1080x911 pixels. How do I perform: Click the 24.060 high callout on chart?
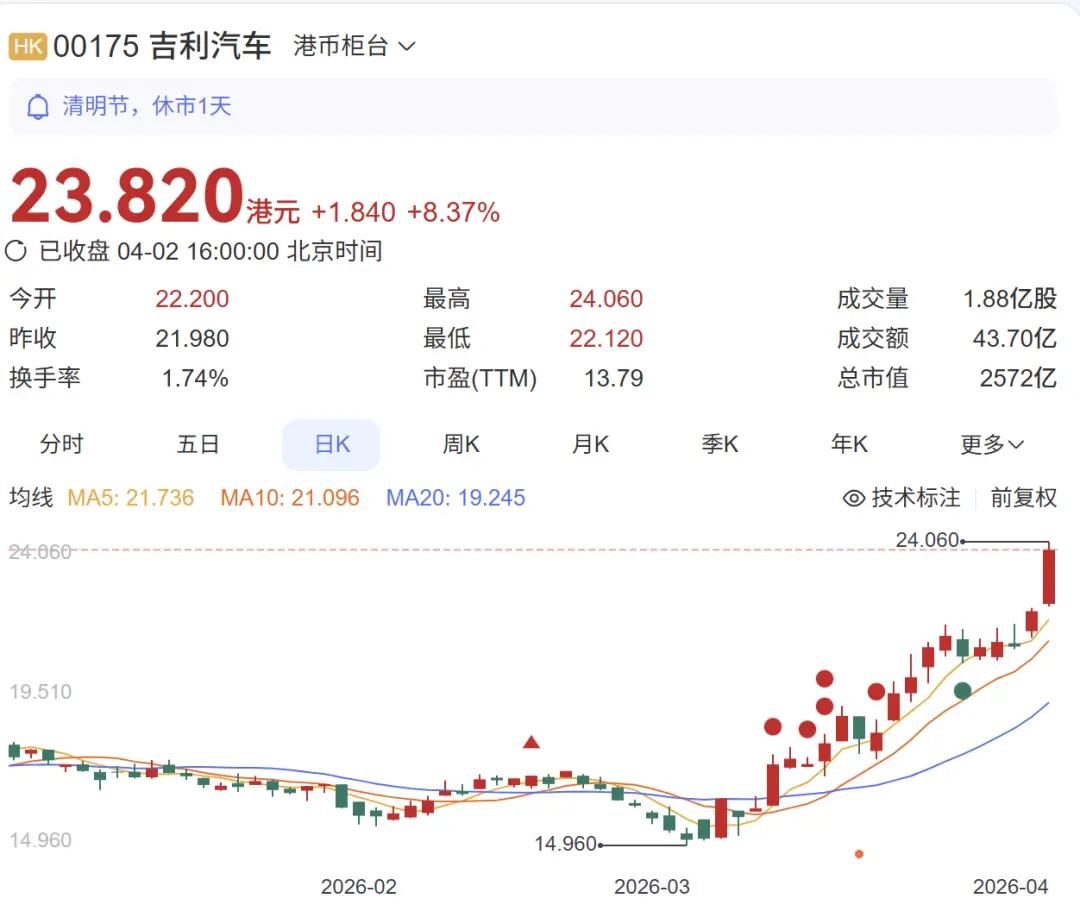click(x=927, y=540)
